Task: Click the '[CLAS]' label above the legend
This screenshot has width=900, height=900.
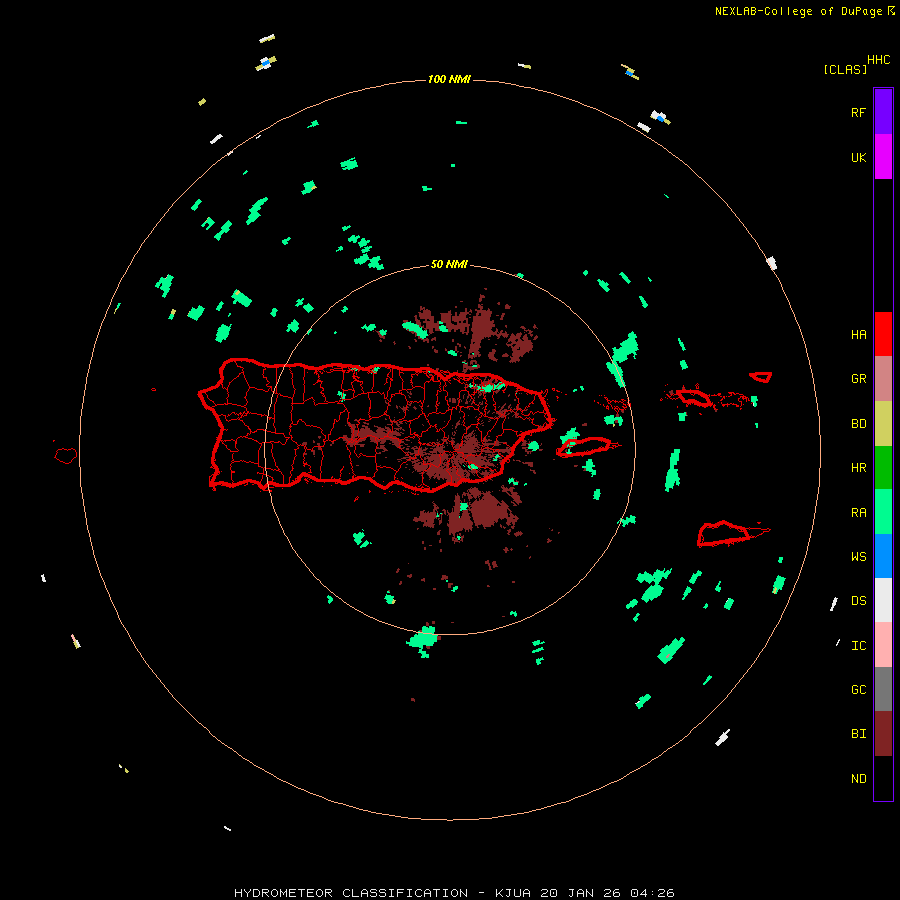Action: tap(845, 70)
